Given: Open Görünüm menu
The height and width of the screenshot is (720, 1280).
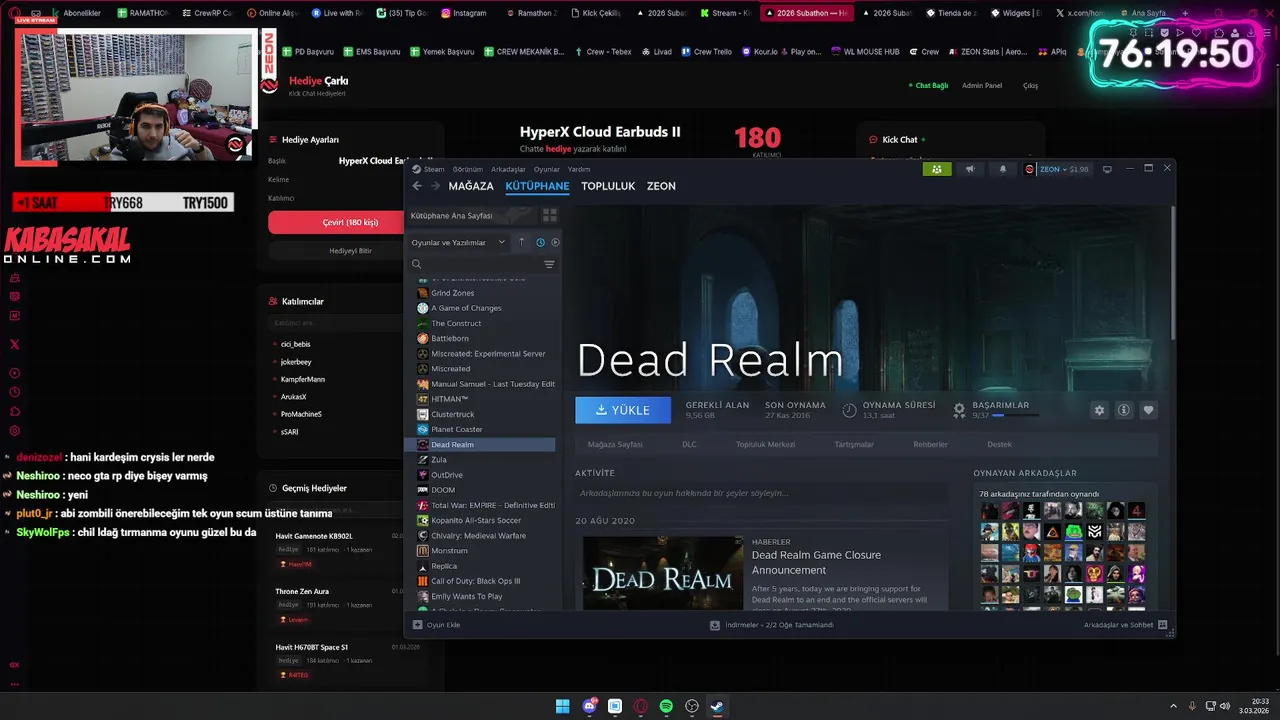Looking at the screenshot, I should (467, 169).
